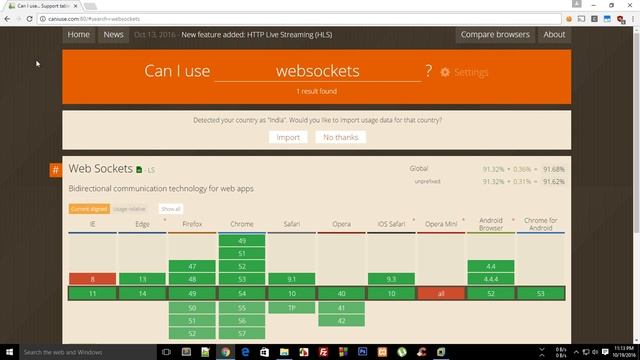
Task: Click the Firefox column header
Action: point(192,224)
